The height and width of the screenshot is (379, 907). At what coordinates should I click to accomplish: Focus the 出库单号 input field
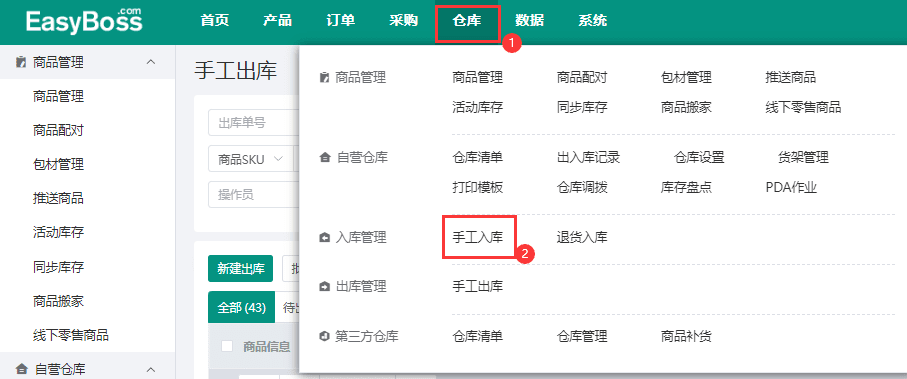click(x=253, y=123)
